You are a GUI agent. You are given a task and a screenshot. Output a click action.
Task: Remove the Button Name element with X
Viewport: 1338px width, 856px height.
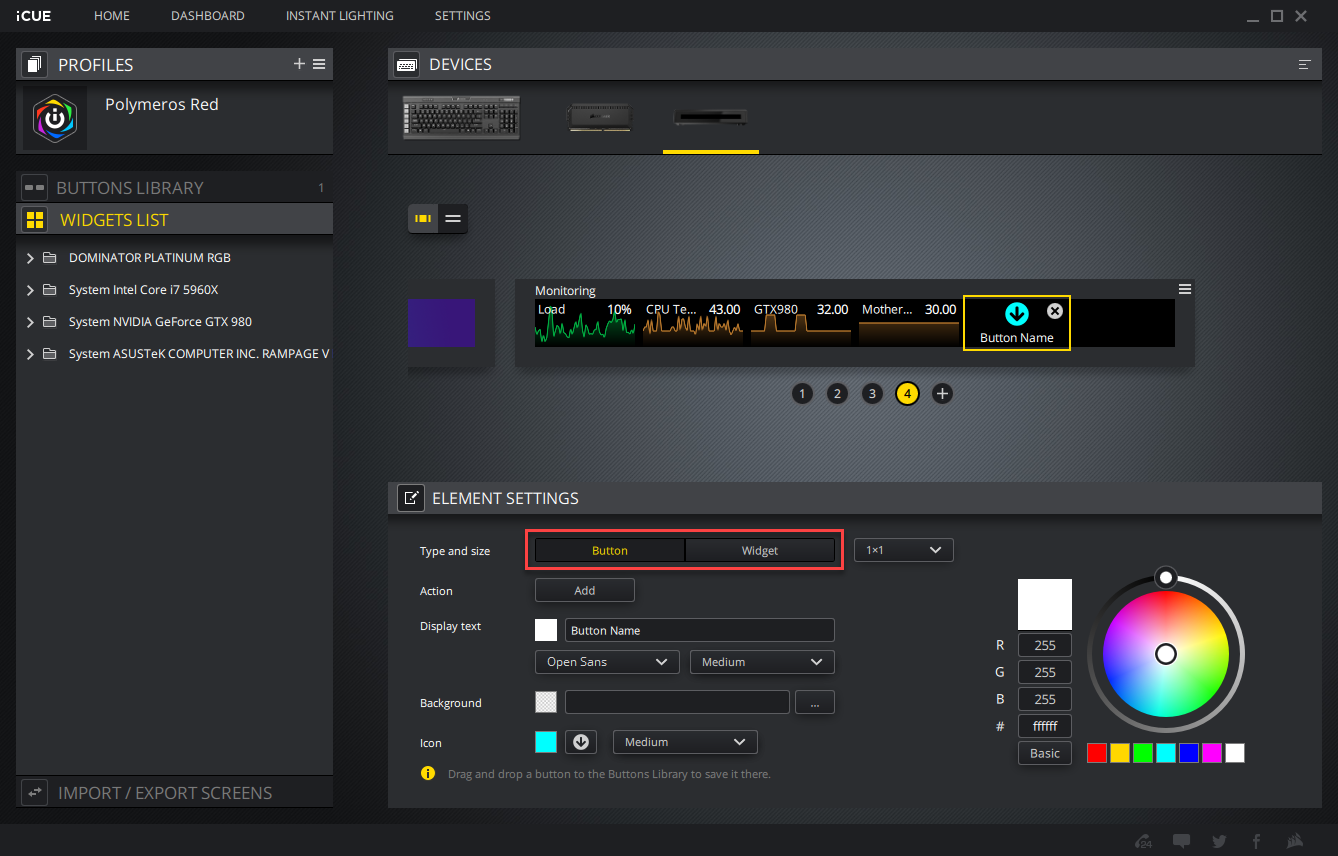click(1054, 311)
